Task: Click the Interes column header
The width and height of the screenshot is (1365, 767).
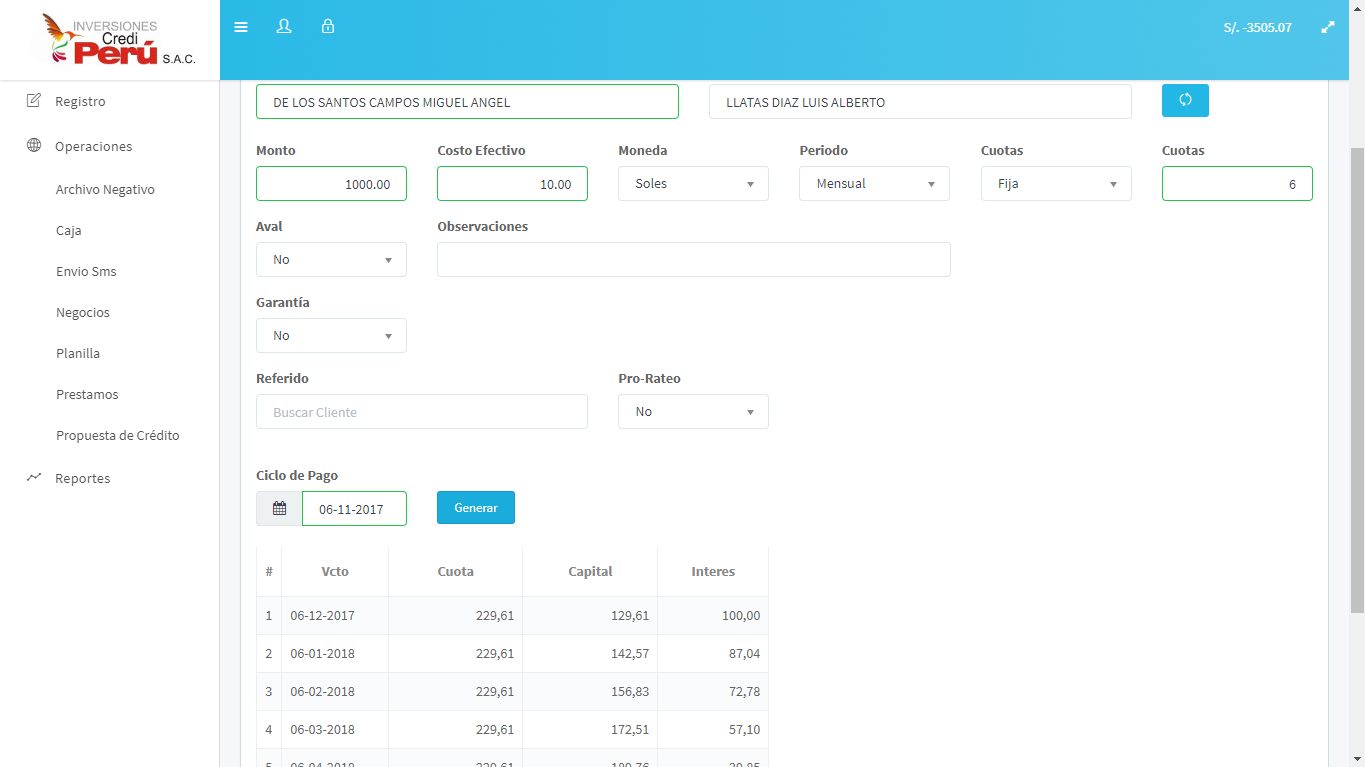Action: click(x=713, y=571)
